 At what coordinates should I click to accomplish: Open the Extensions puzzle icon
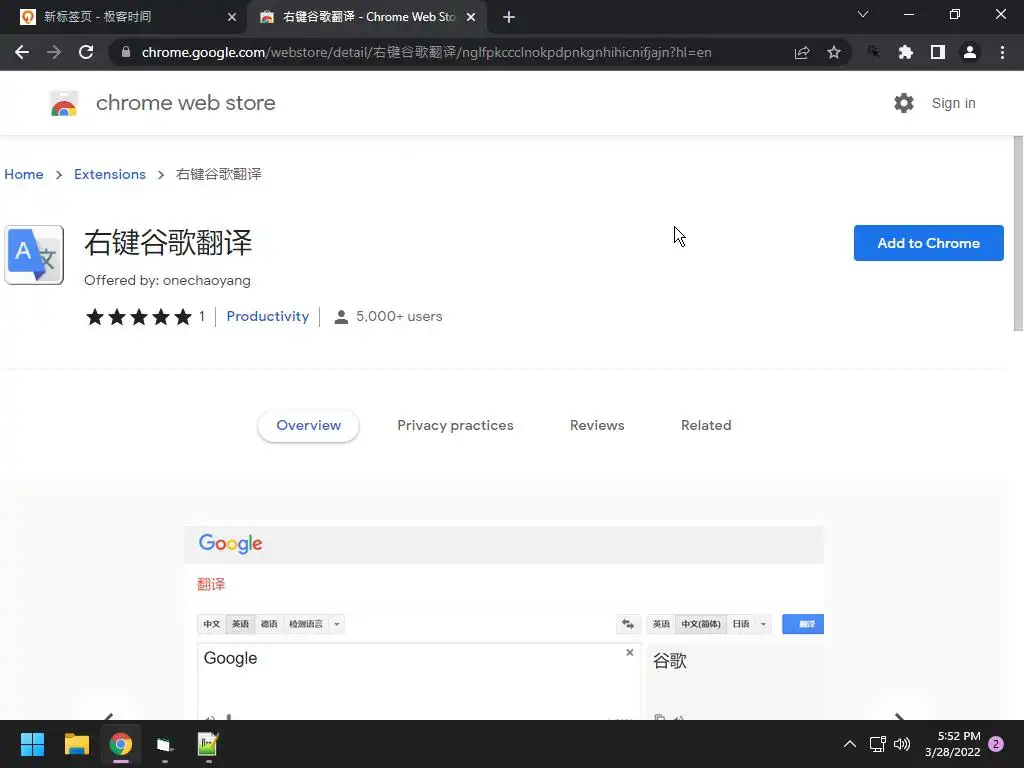point(905,52)
